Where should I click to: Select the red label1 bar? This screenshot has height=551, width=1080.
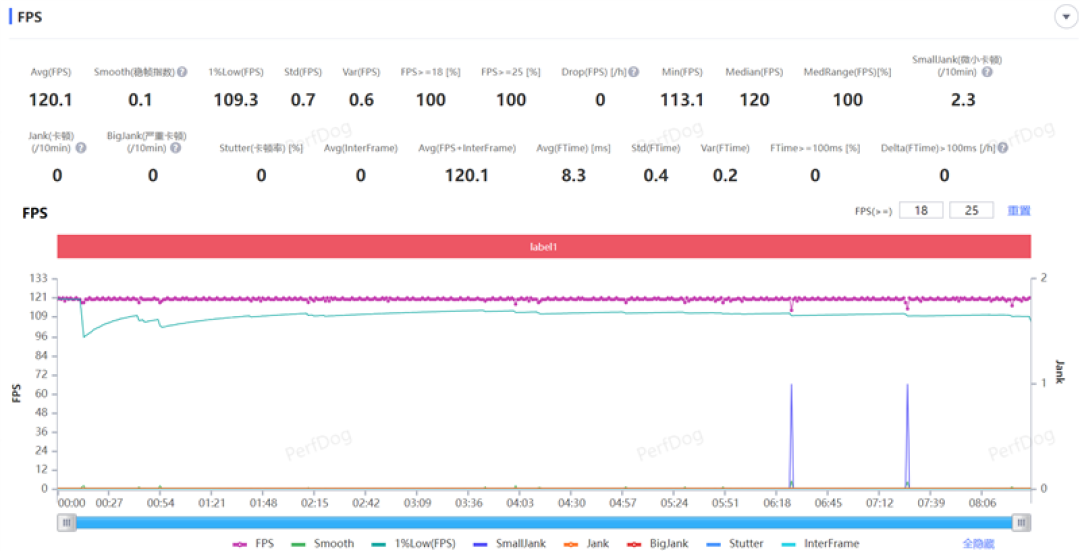point(543,247)
